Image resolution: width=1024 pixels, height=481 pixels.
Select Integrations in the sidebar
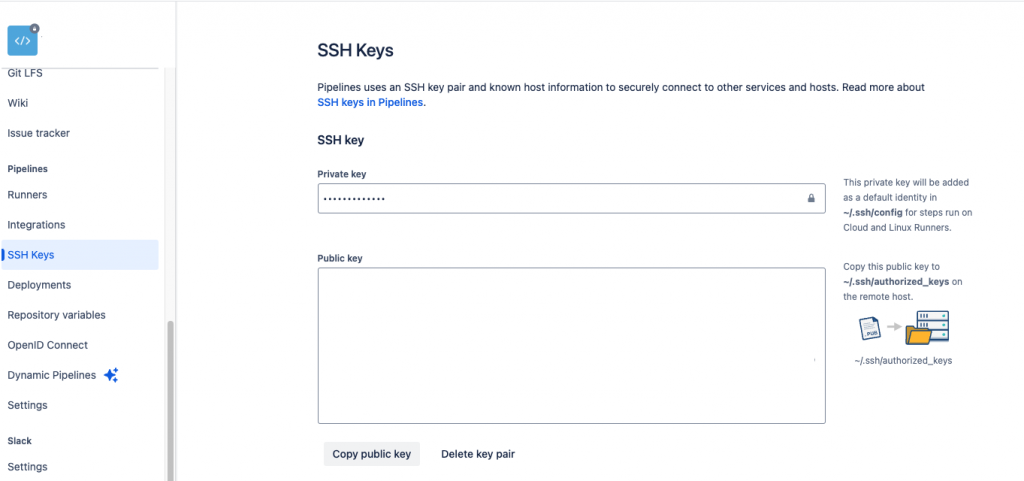(x=36, y=225)
